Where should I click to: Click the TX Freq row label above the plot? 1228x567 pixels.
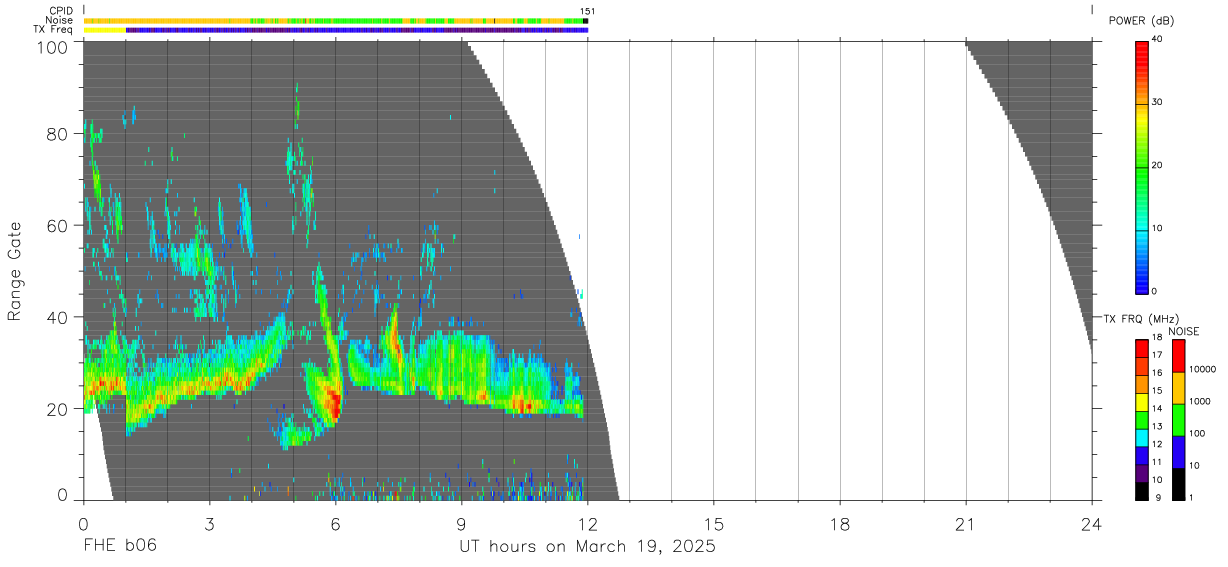pos(53,29)
